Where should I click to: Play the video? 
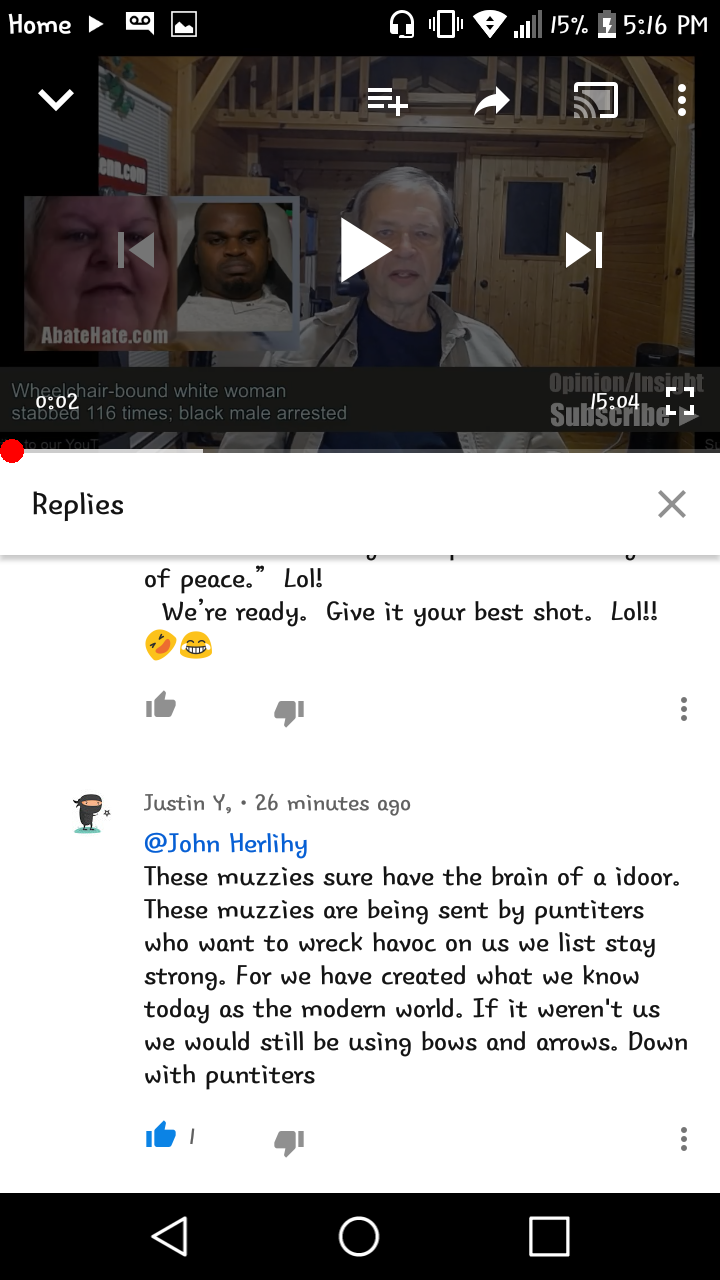(365, 249)
